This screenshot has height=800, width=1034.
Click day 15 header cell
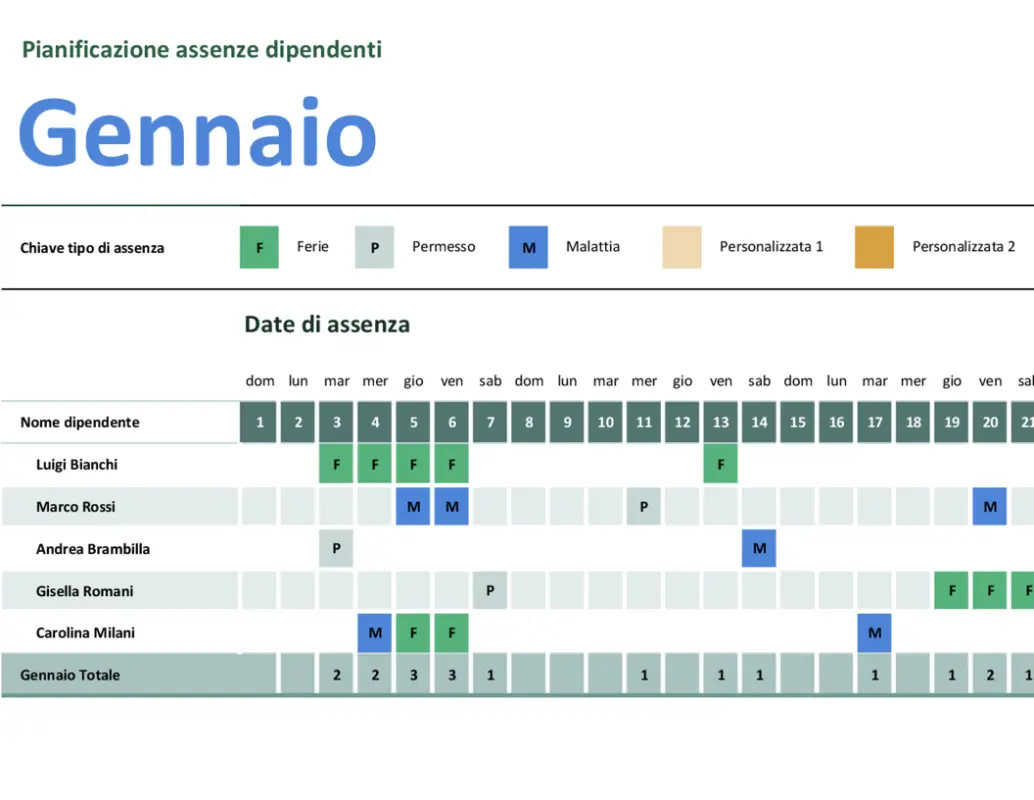(x=798, y=422)
